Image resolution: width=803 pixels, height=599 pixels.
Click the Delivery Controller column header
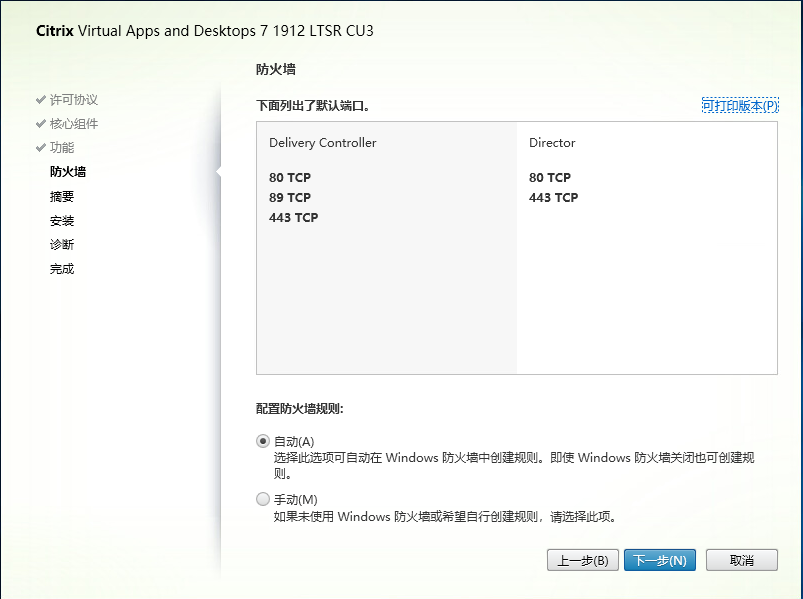click(x=323, y=143)
